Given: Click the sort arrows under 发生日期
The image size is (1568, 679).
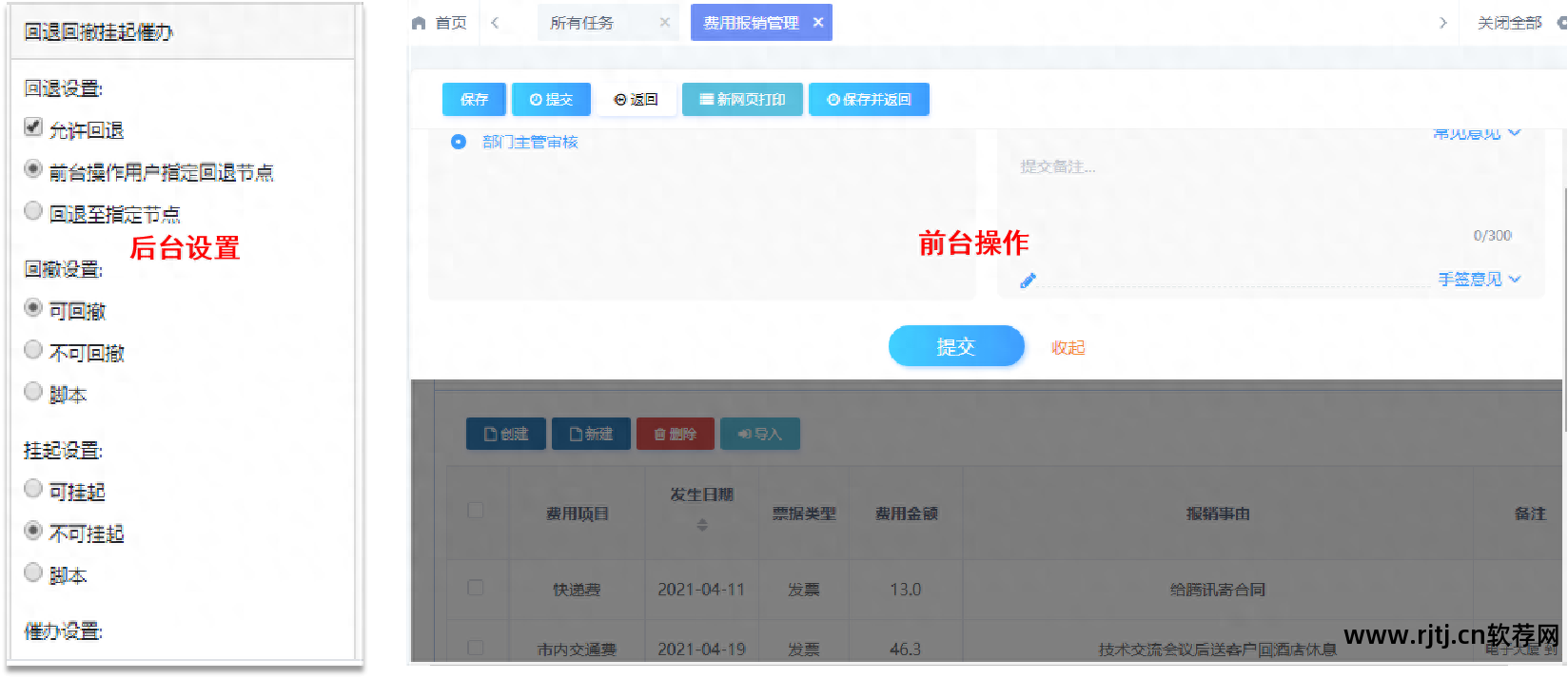Looking at the screenshot, I should click(702, 524).
